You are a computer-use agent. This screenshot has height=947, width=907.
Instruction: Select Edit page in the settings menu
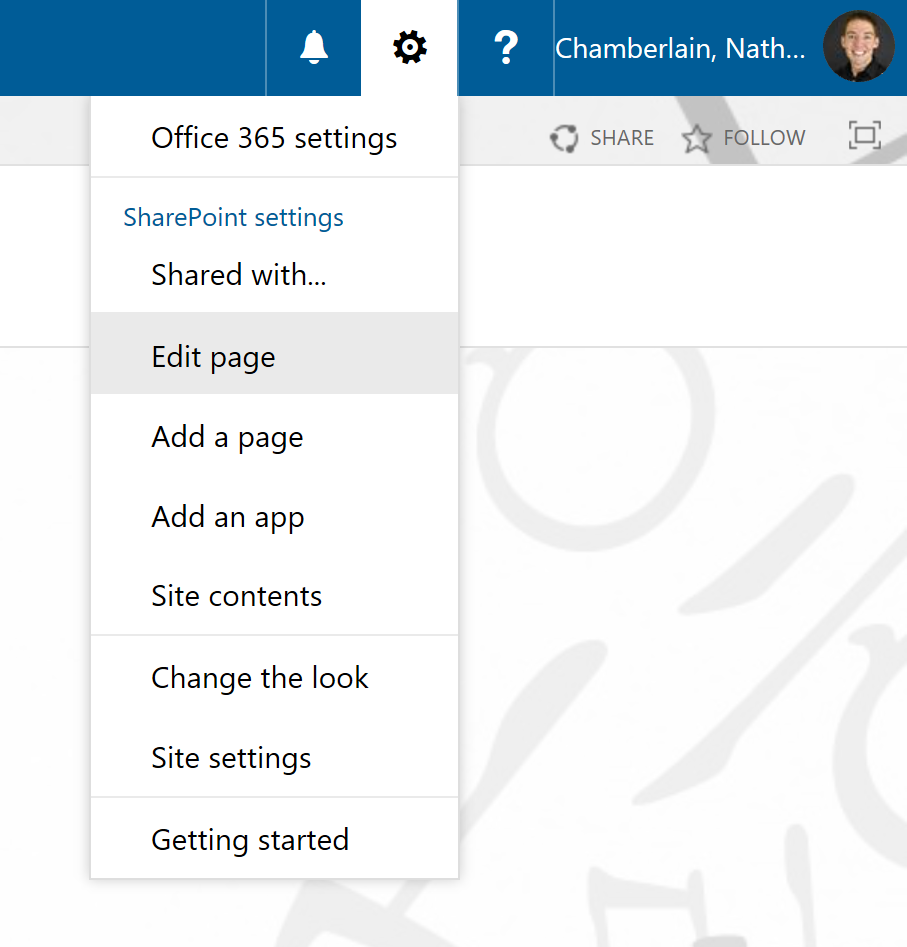coord(213,357)
